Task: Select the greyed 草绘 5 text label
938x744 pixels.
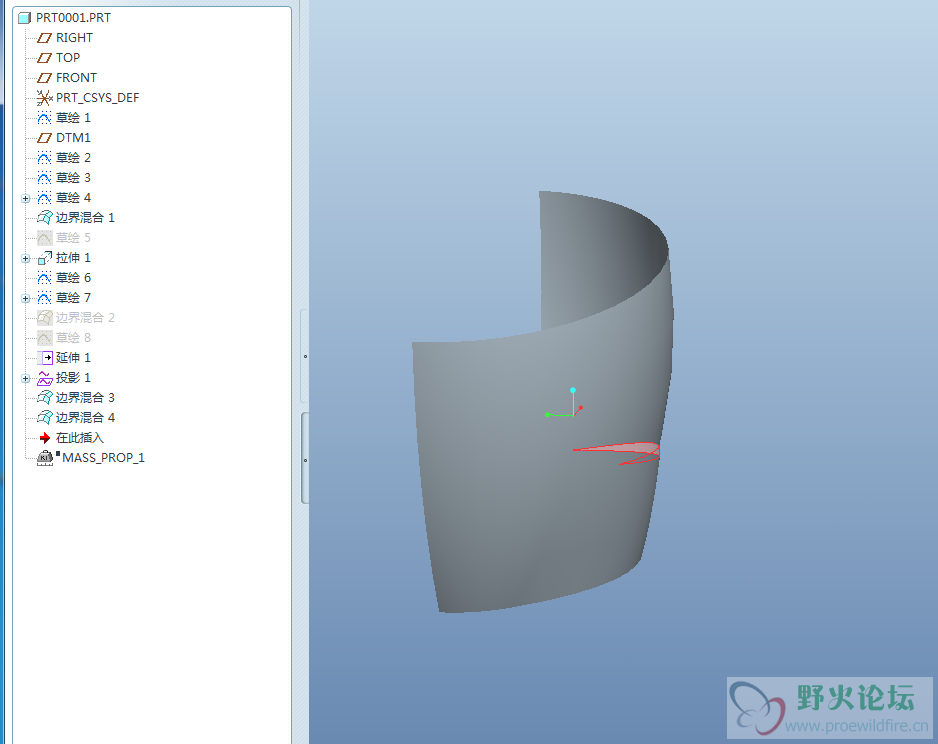Action: (73, 238)
